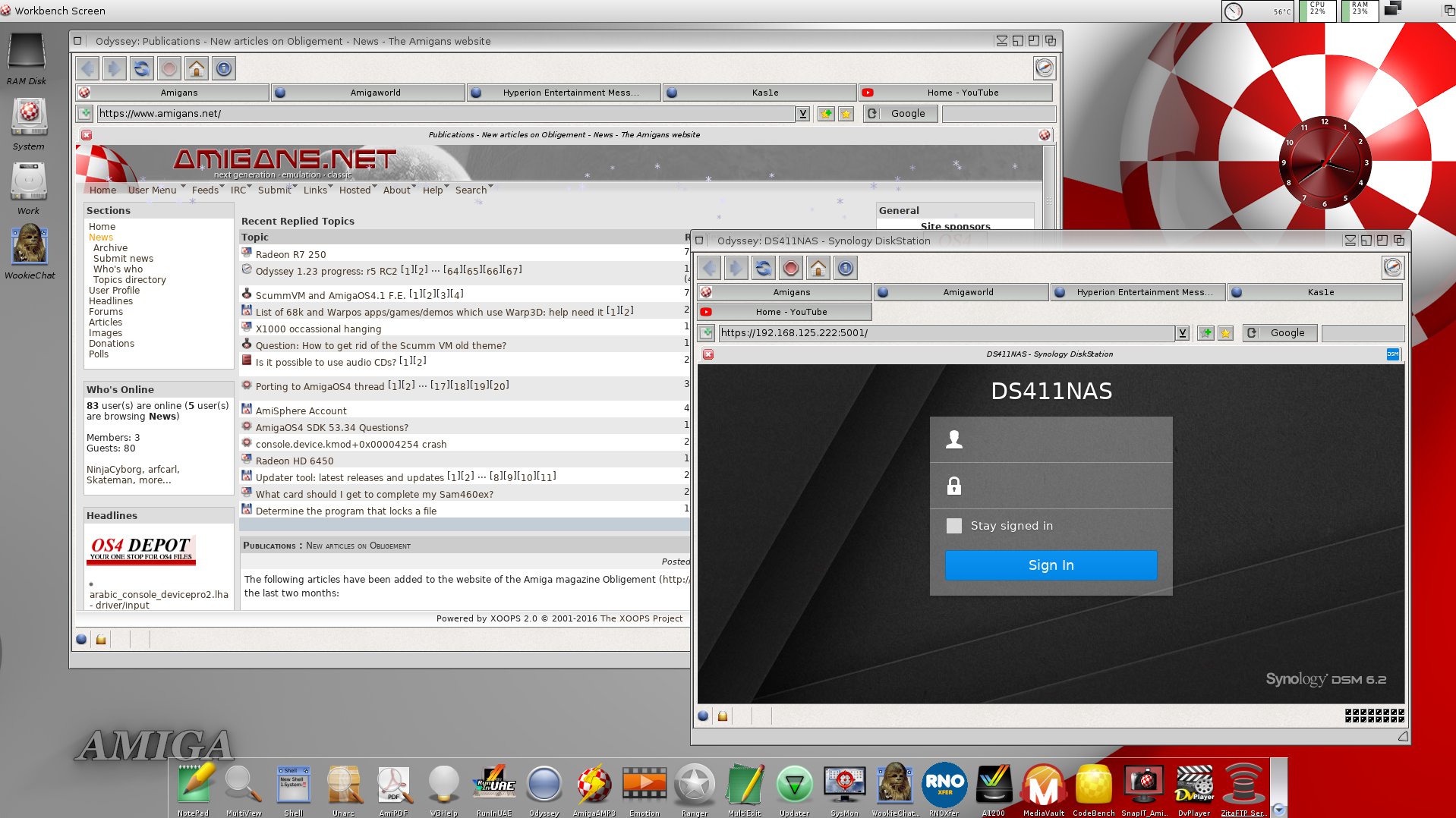This screenshot has height=818, width=1456.
Task: Launch Emotion player from the dock
Action: (644, 785)
